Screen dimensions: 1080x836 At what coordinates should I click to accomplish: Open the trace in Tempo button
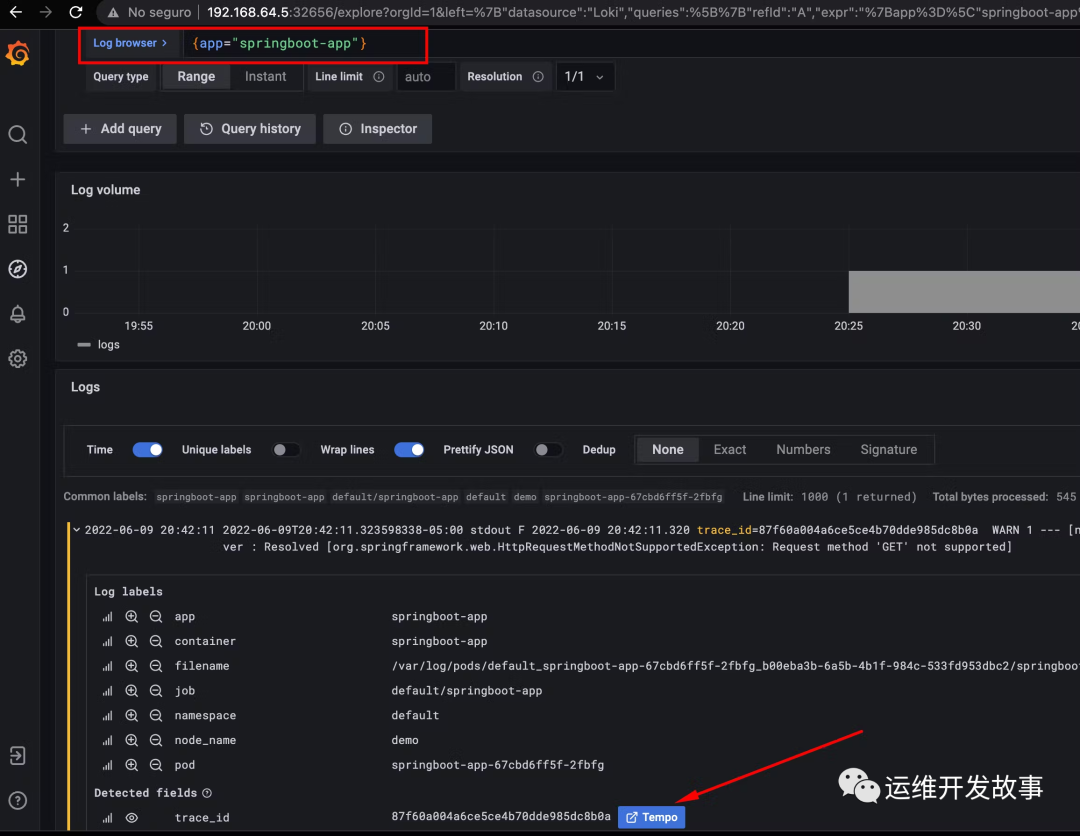click(652, 817)
